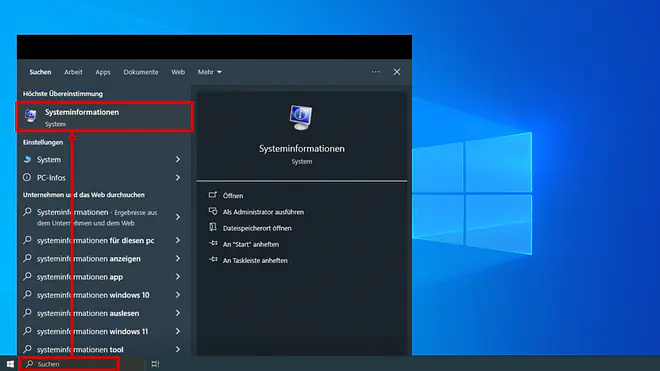Expand the PC-Infos arrow
Image resolution: width=660 pixels, height=371 pixels.
coord(178,178)
